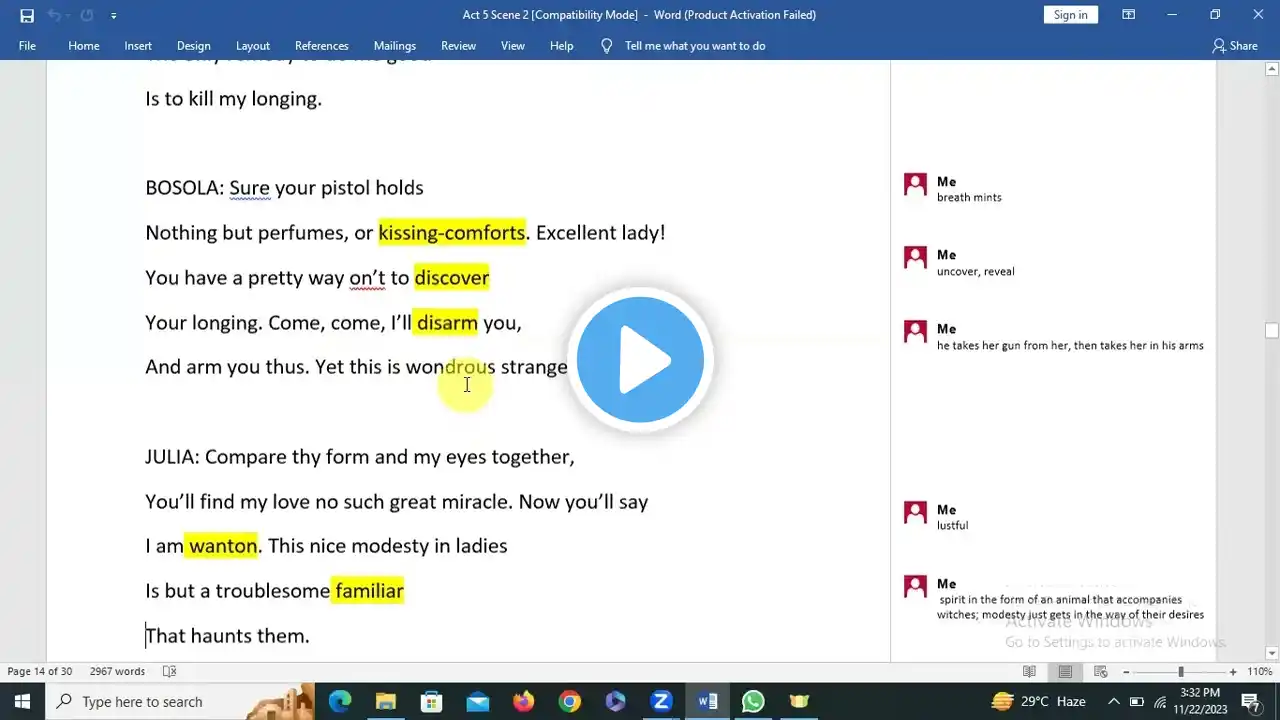Image resolution: width=1280 pixels, height=720 pixels.
Task: Select the References tab
Action: 322,46
